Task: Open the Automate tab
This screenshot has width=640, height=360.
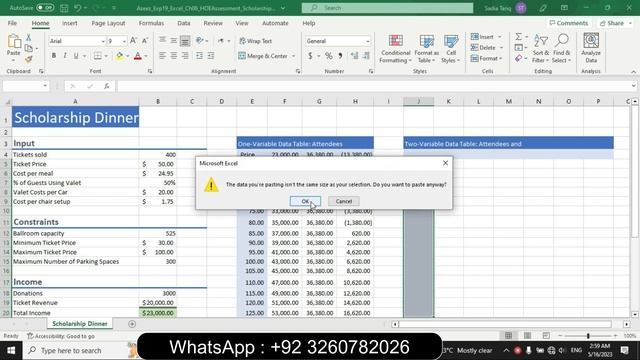Action: pos(275,23)
